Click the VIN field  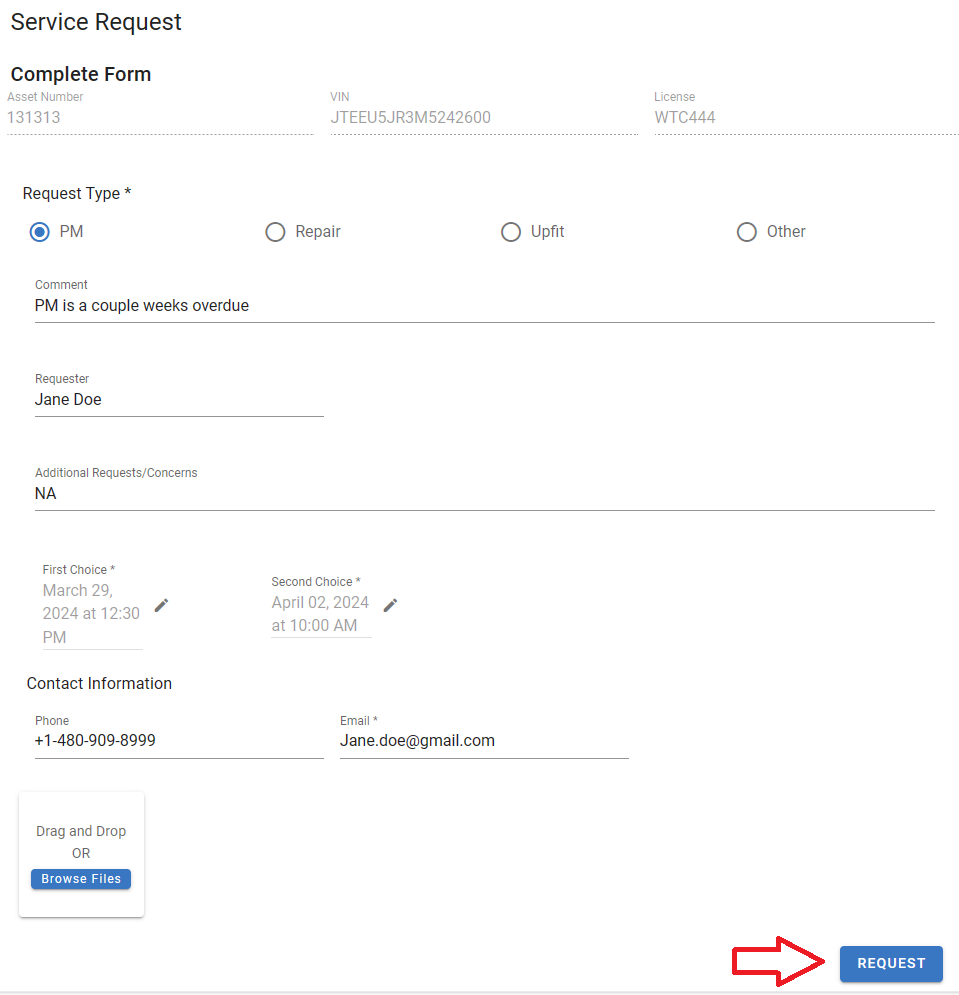[x=482, y=118]
